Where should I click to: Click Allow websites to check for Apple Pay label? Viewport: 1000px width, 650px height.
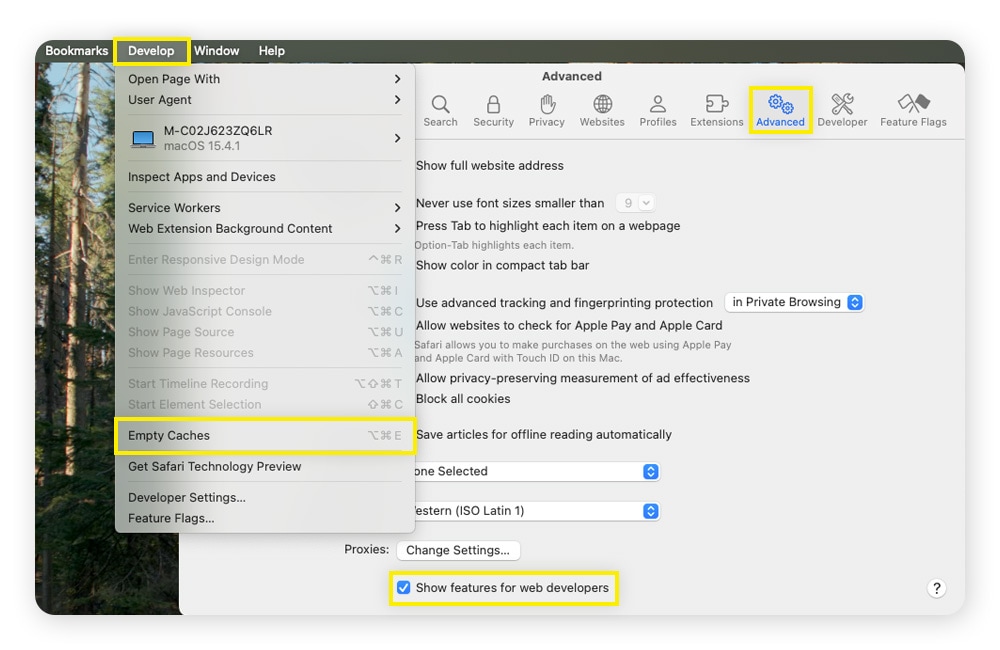pos(569,325)
